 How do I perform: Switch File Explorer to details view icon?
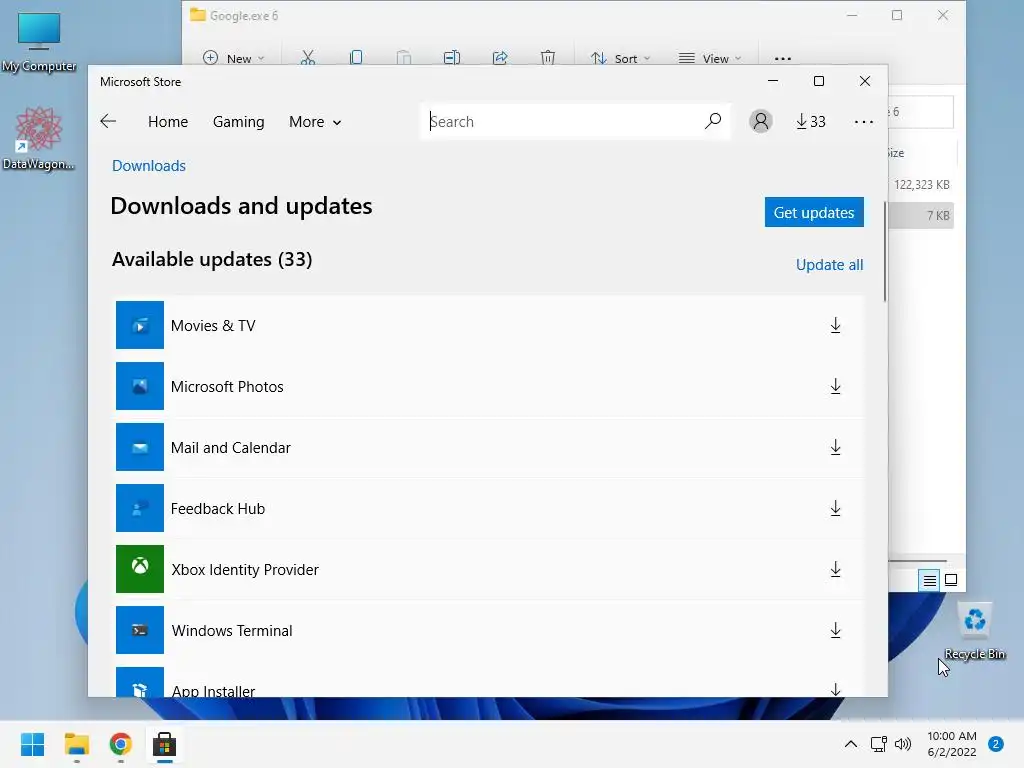point(929,580)
